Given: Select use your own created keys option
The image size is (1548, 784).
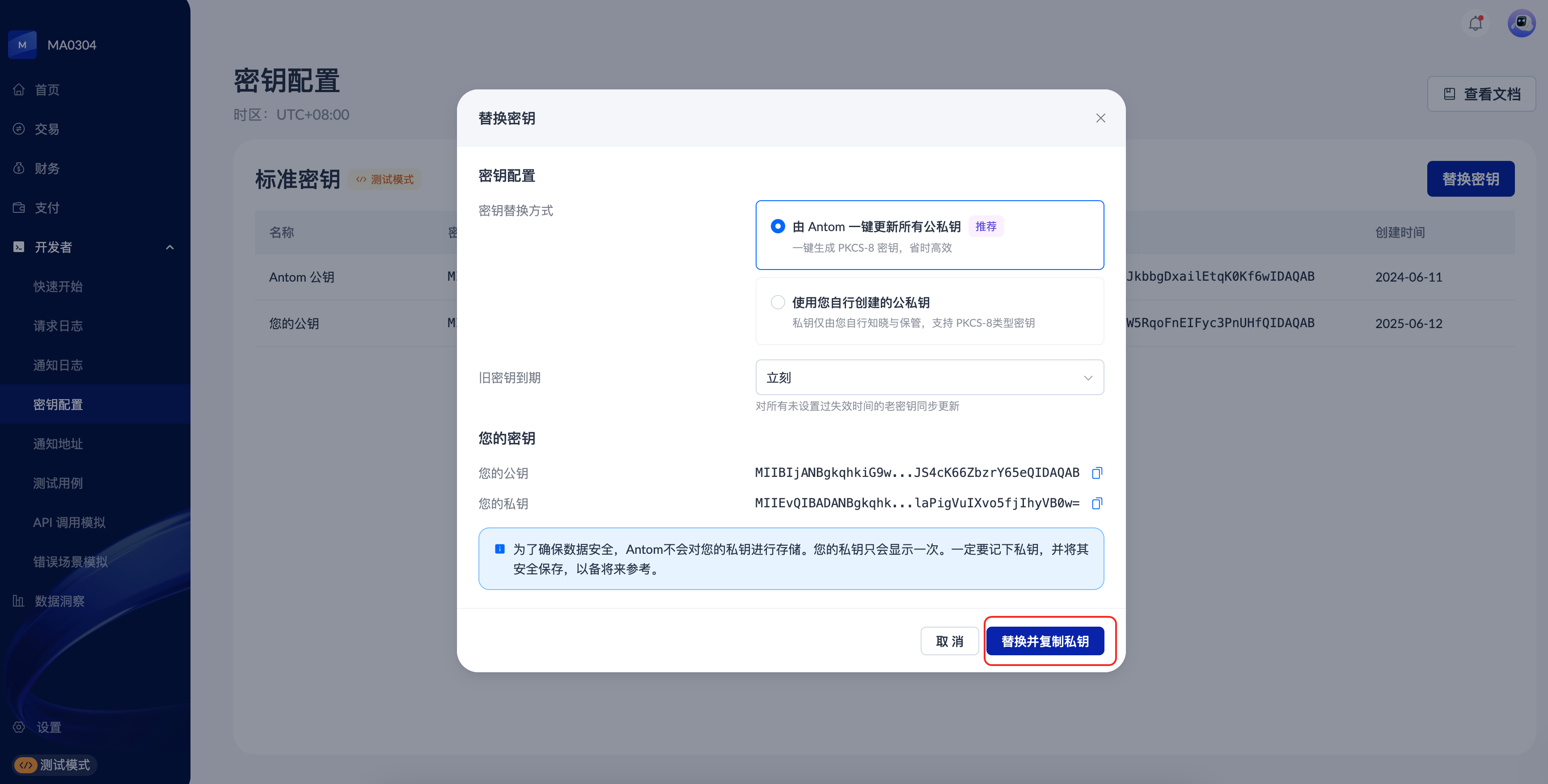Looking at the screenshot, I should [x=778, y=302].
